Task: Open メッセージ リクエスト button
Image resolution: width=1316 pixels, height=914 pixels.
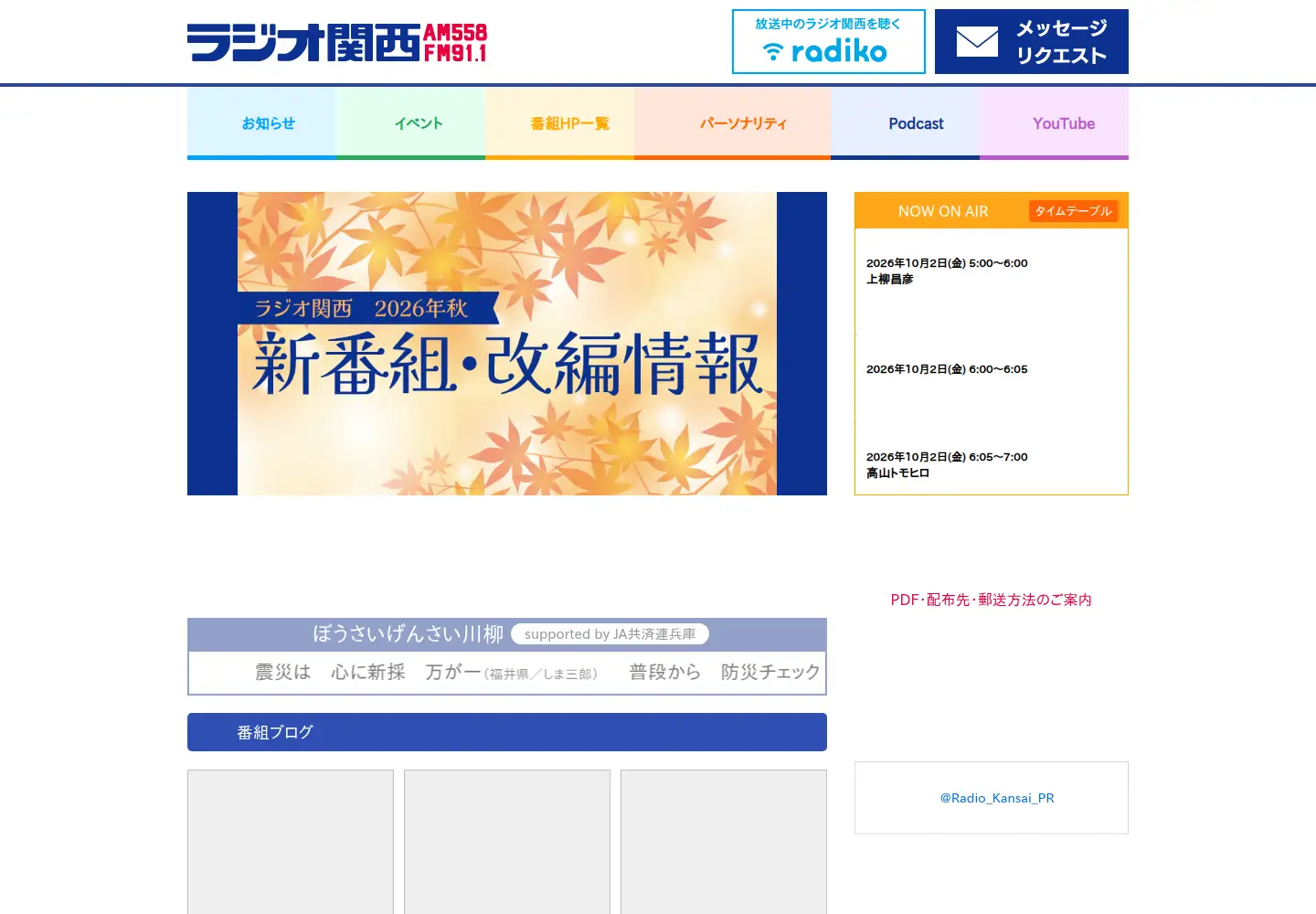Action: [1032, 42]
